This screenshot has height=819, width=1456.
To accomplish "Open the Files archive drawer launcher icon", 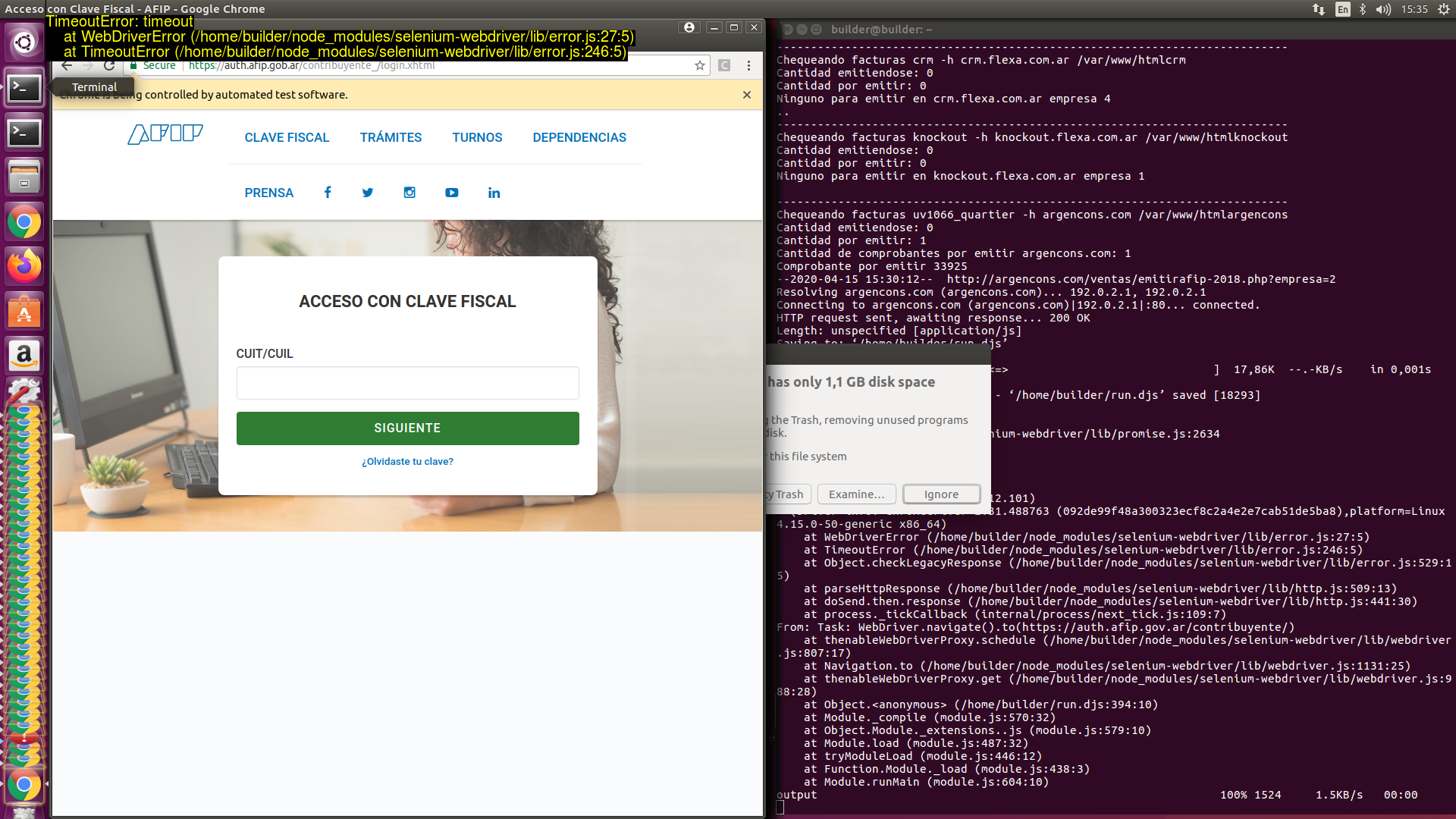I will [x=24, y=177].
